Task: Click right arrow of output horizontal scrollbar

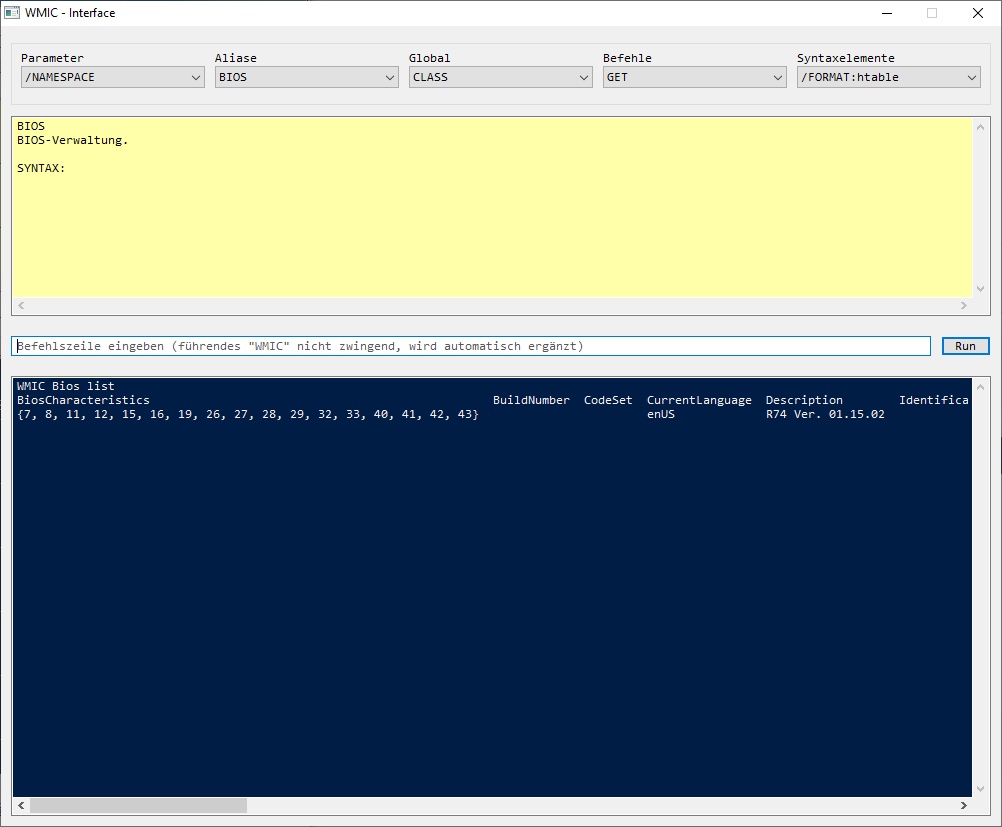Action: click(x=964, y=805)
